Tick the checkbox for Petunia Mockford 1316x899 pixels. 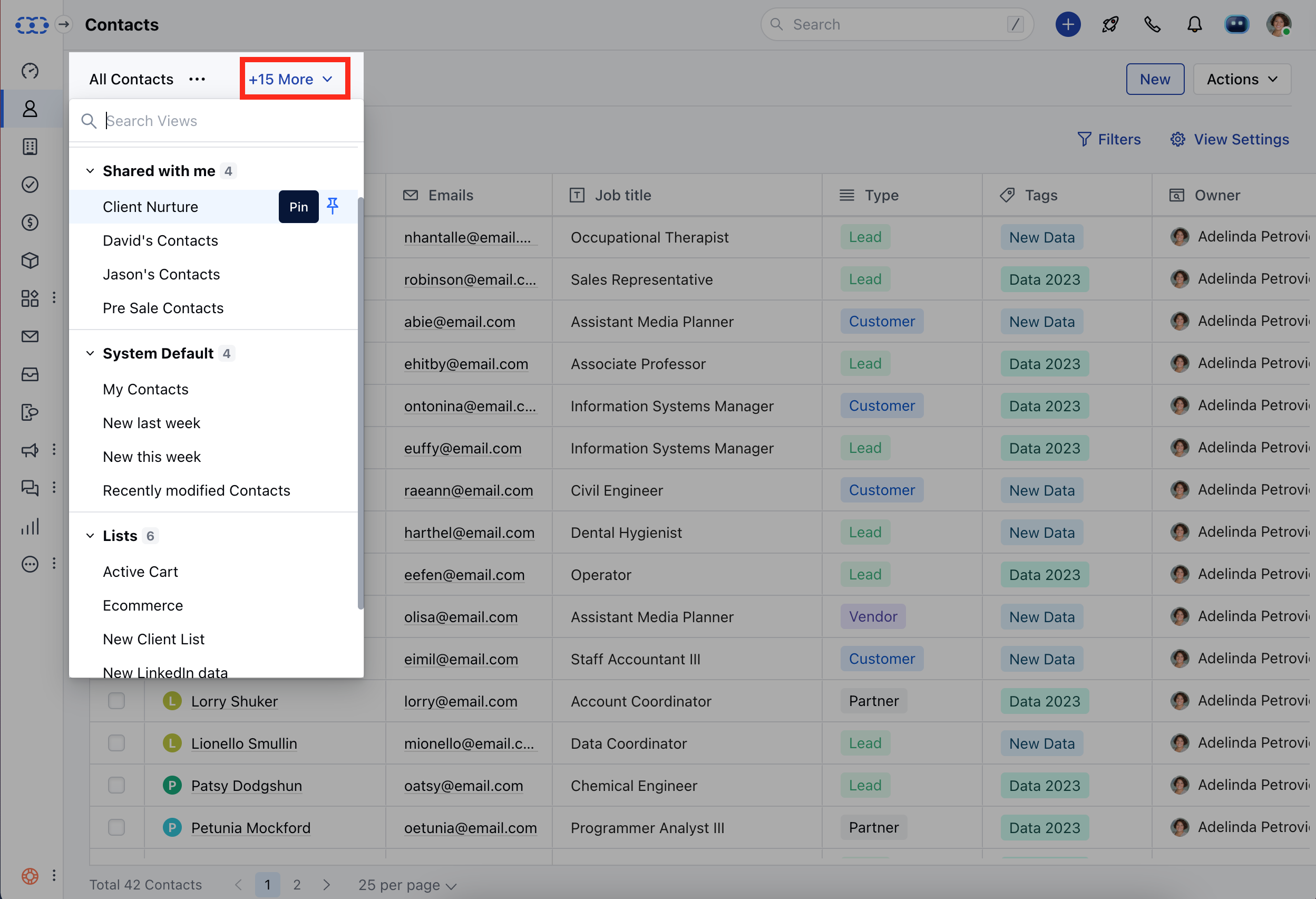click(x=116, y=827)
